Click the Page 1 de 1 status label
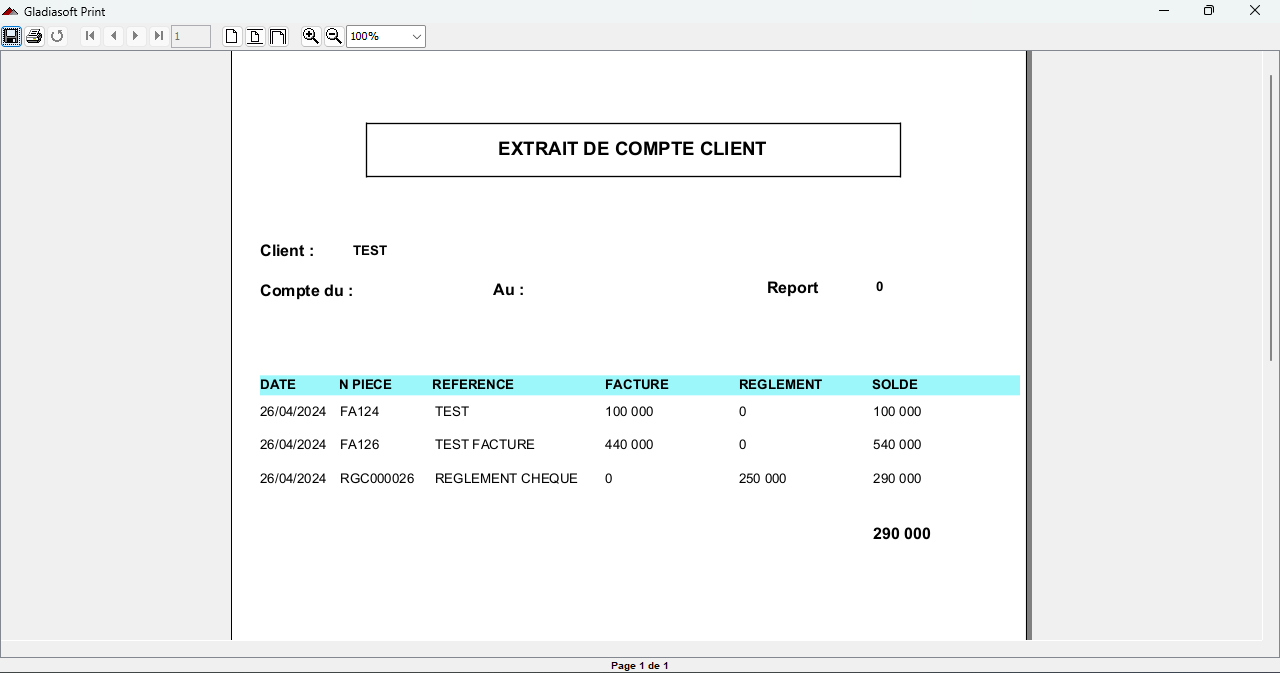This screenshot has width=1280, height=673. 639,665
